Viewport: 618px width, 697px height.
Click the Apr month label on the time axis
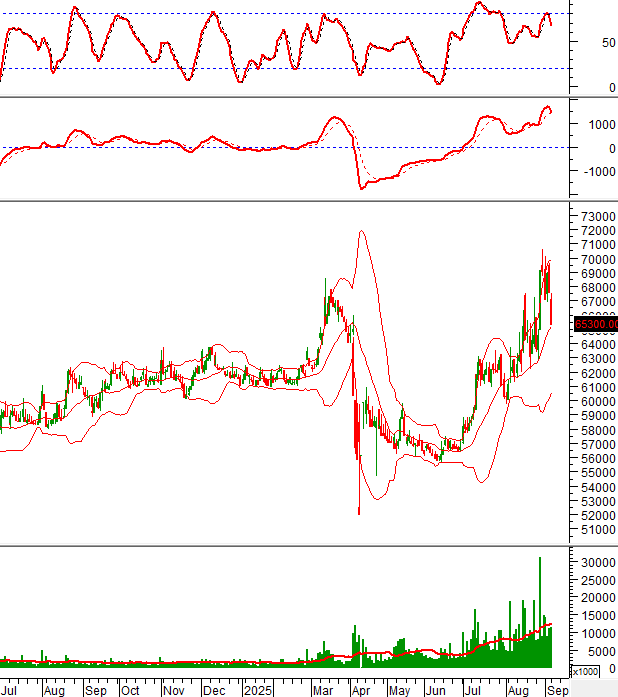[x=360, y=689]
